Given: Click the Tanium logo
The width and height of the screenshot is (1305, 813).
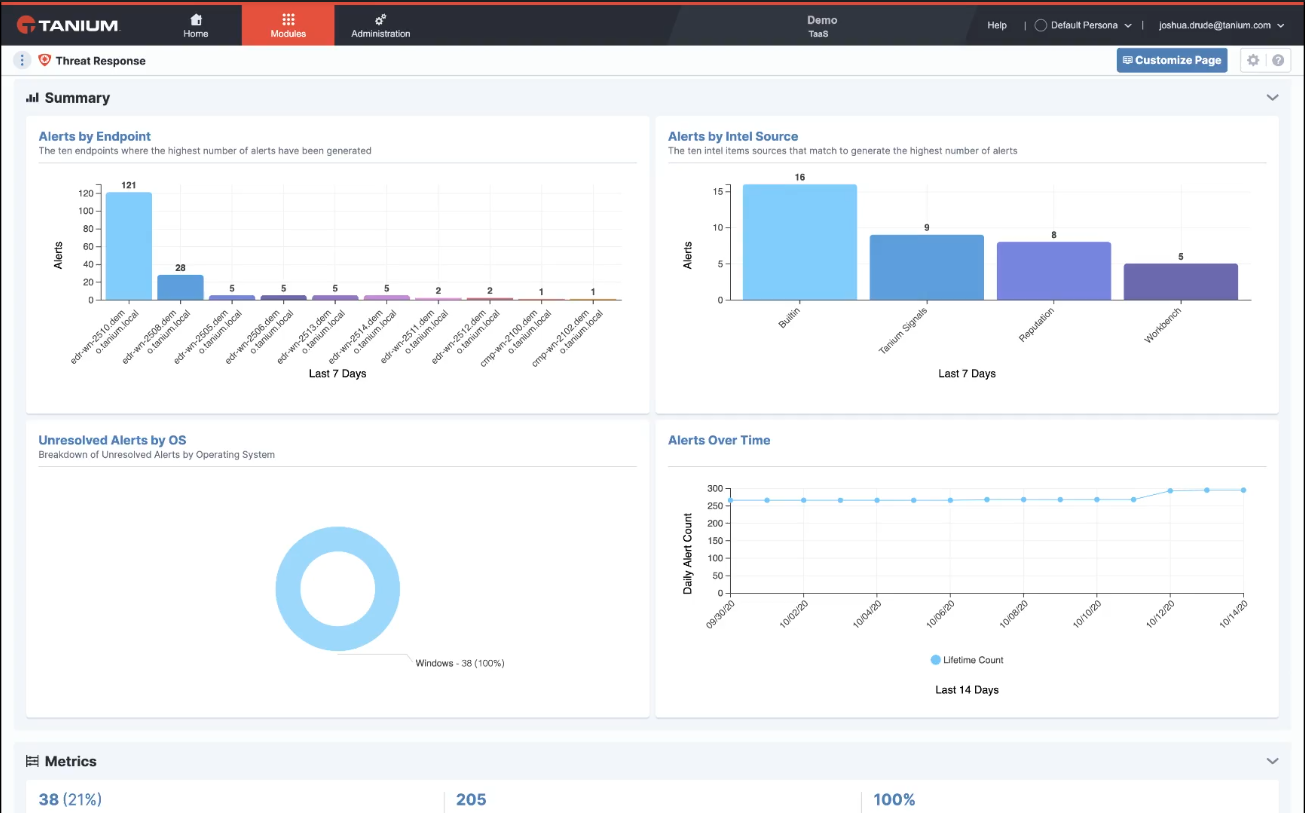Looking at the screenshot, I should coord(68,25).
